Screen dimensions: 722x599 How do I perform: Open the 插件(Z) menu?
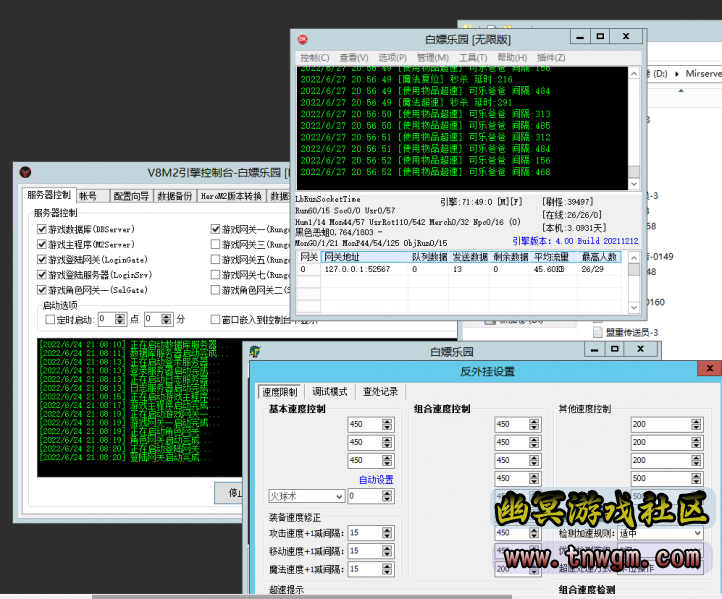click(x=551, y=58)
